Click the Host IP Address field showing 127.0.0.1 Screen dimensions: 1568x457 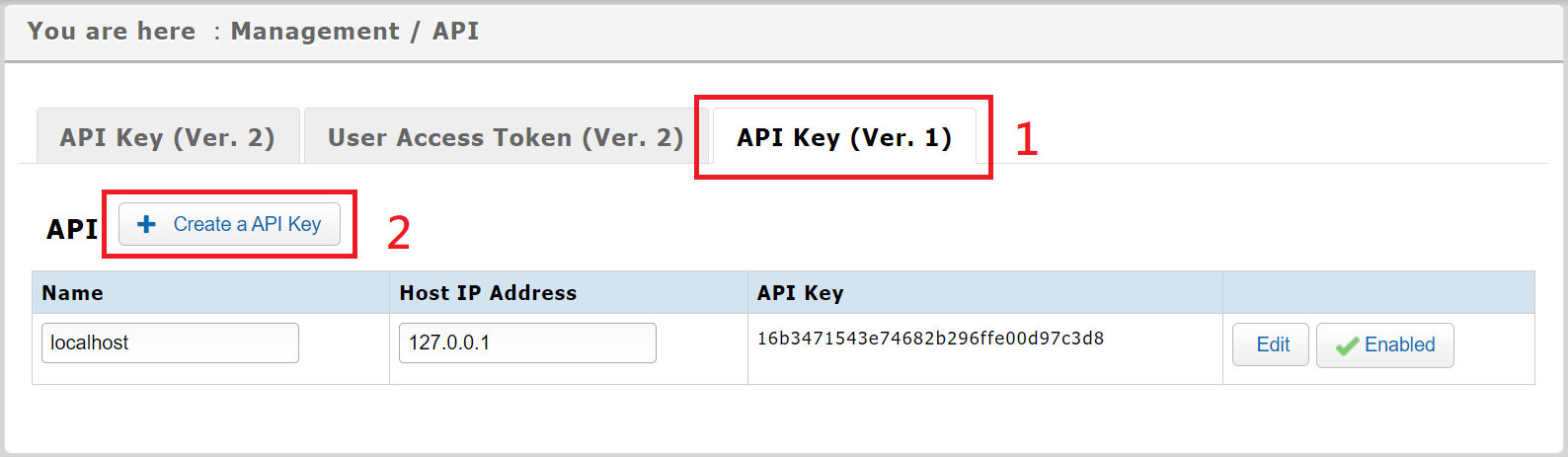click(527, 343)
